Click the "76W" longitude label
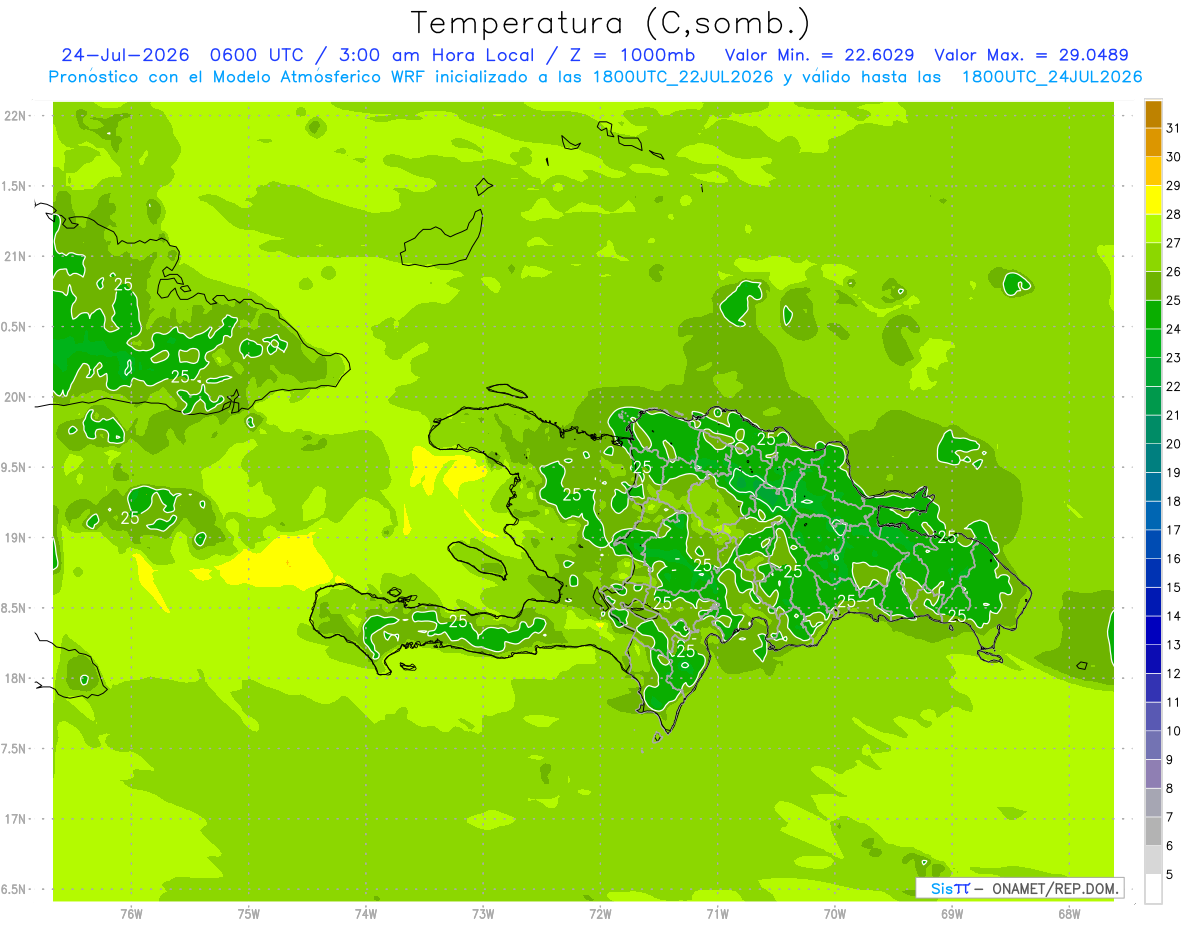This screenshot has height=927, width=1200. (x=131, y=914)
